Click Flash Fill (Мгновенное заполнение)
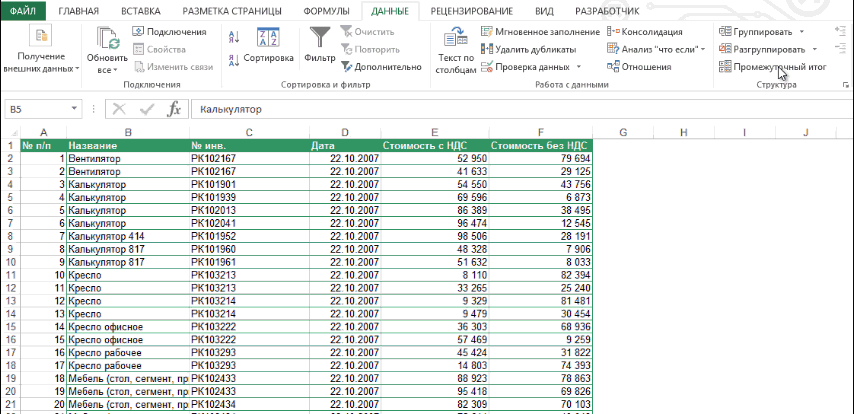This screenshot has width=854, height=414. 540,32
